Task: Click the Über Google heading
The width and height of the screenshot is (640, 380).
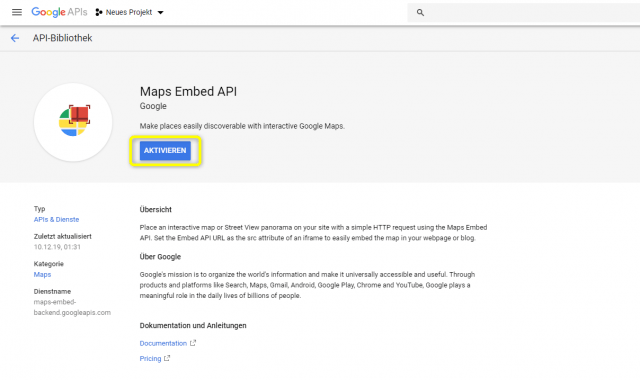Action: pyautogui.click(x=160, y=257)
